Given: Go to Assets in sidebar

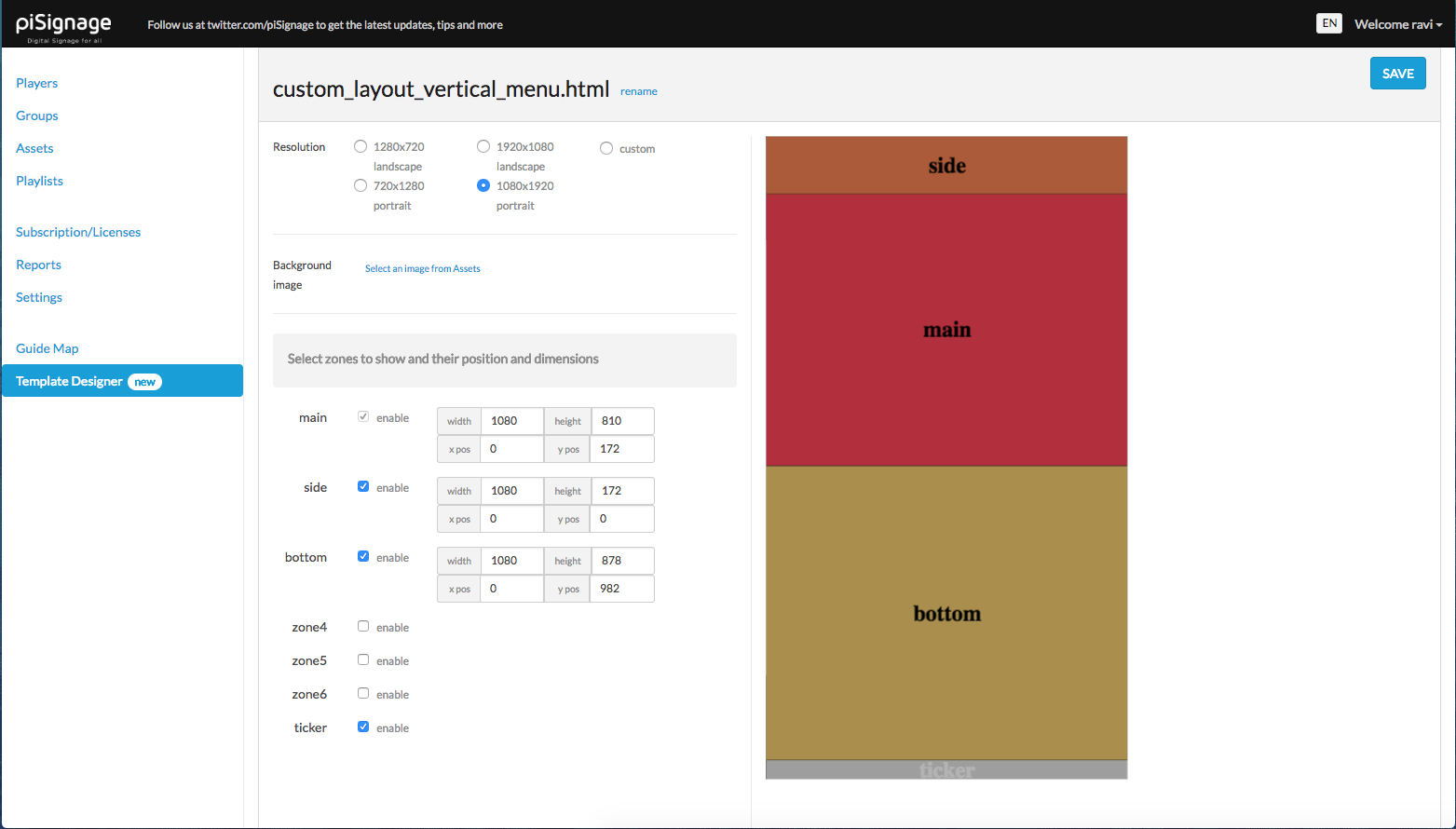Looking at the screenshot, I should [x=34, y=148].
